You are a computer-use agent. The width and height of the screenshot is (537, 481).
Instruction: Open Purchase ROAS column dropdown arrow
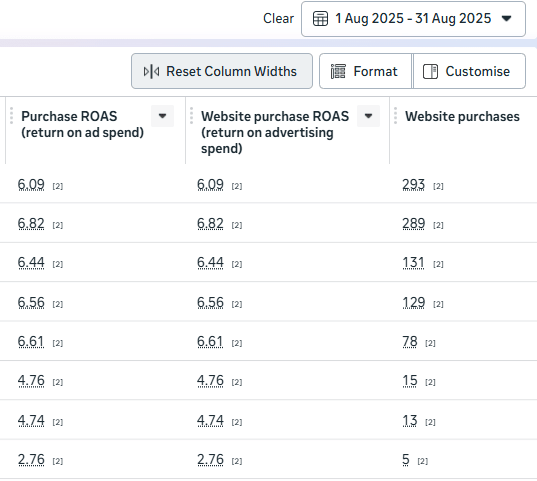pyautogui.click(x=163, y=116)
